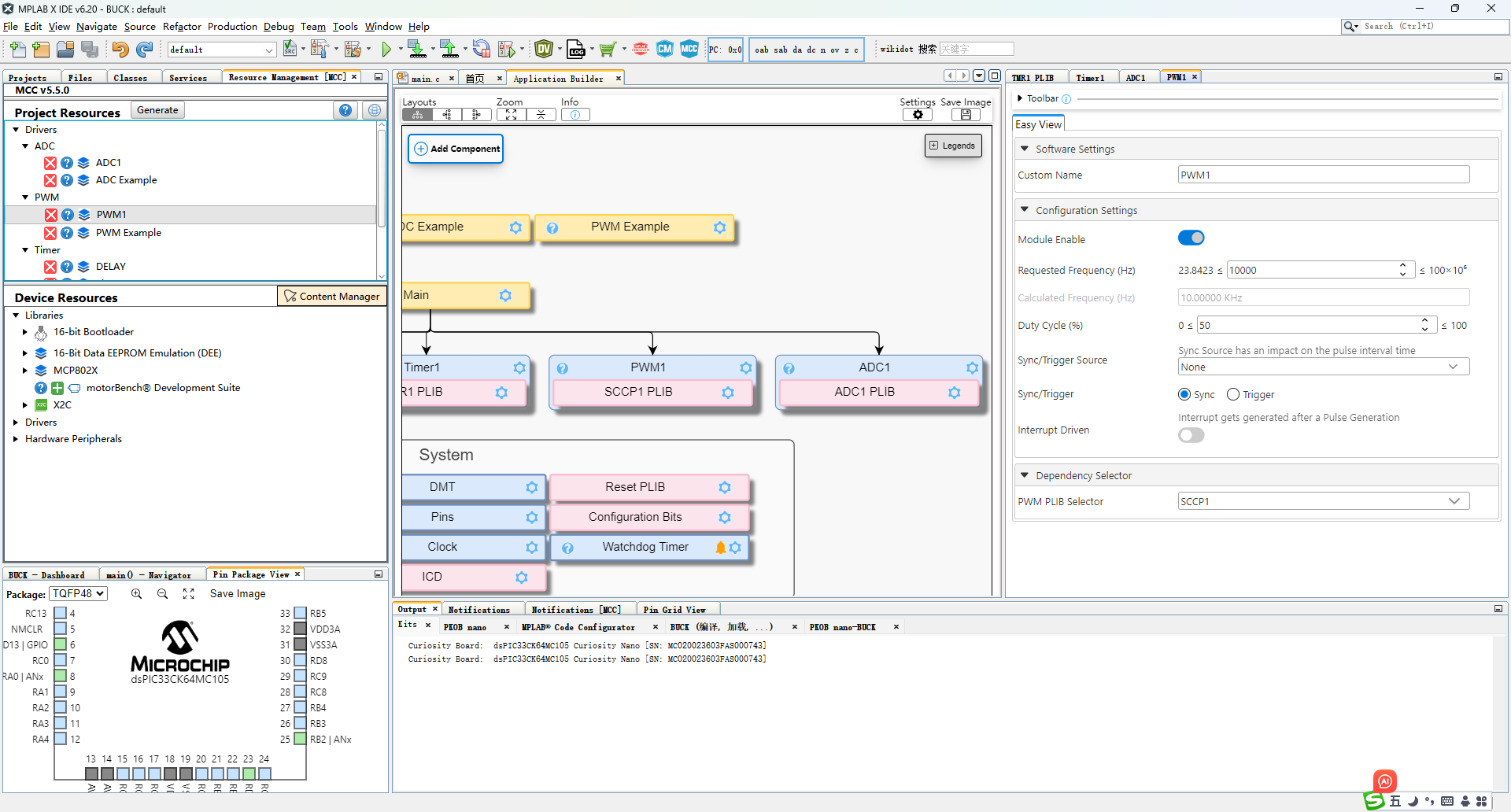Click the Builder Info icon
1511x812 pixels.
click(575, 115)
